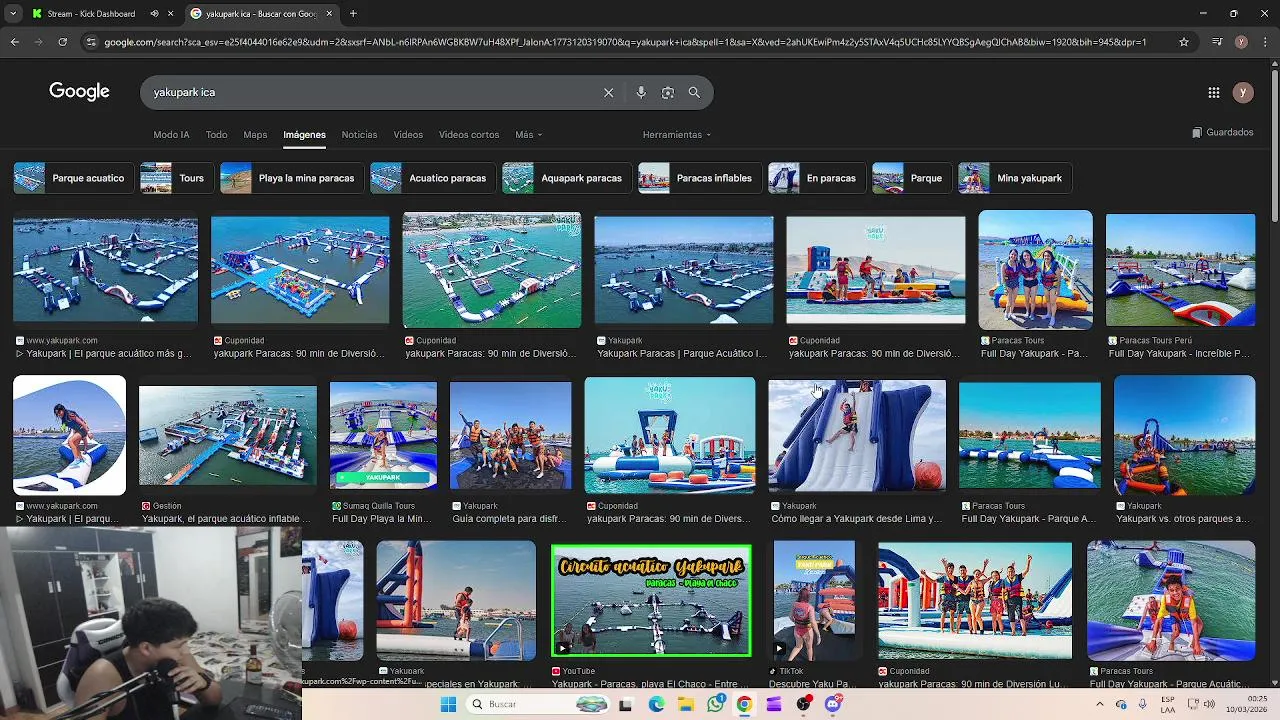The width and height of the screenshot is (1280, 720).
Task: Open Chrome from taskbar
Action: 744,704
